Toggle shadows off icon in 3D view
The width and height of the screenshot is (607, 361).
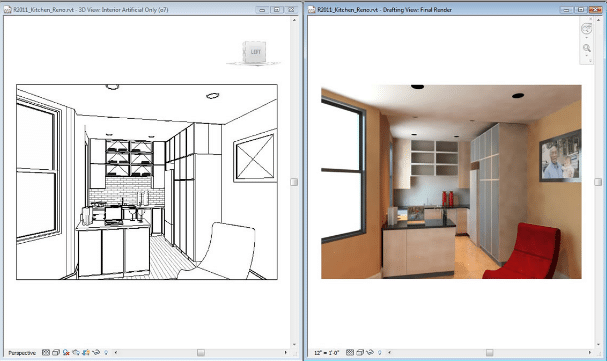[66, 352]
